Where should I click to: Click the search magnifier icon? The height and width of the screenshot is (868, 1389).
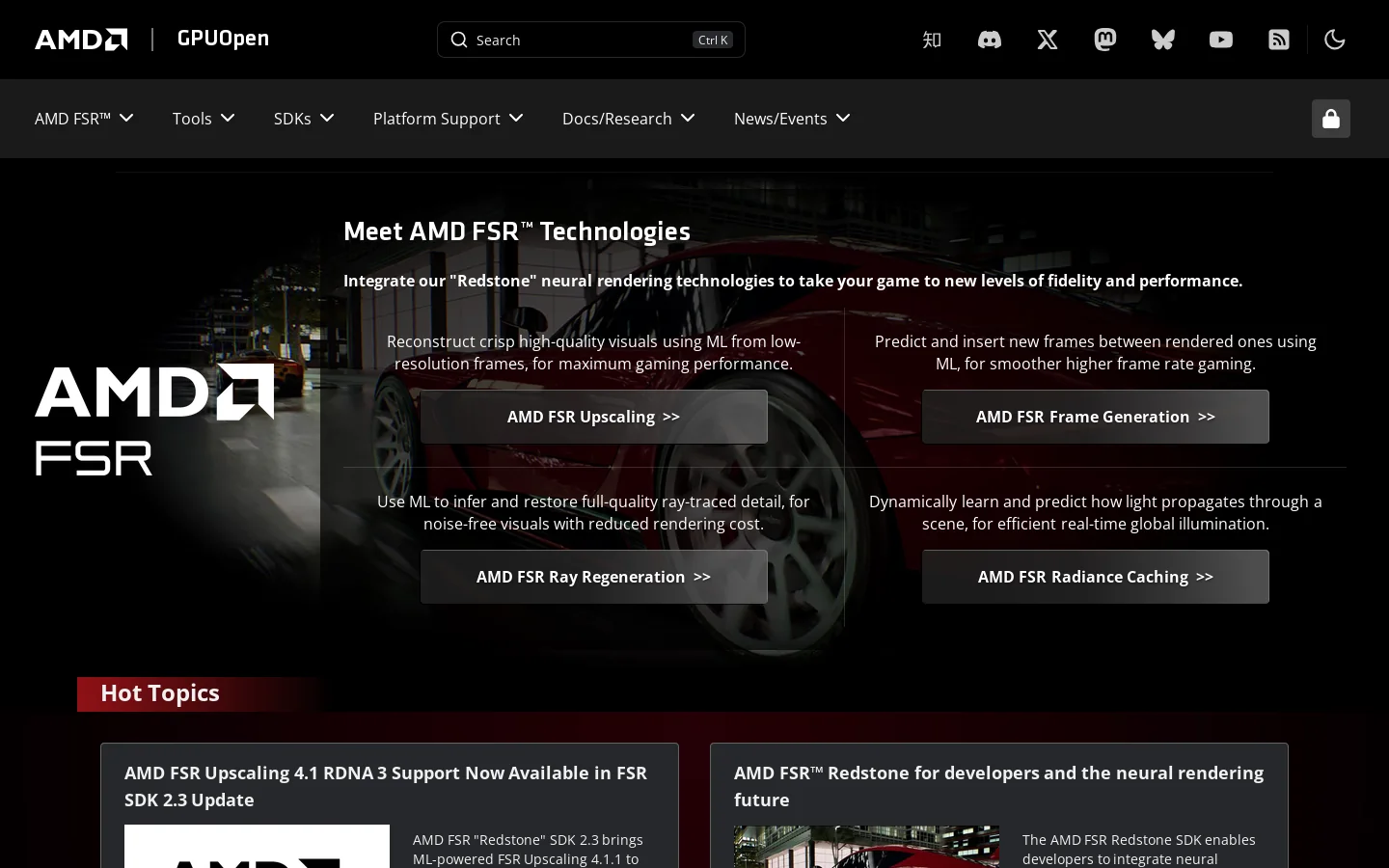459,40
